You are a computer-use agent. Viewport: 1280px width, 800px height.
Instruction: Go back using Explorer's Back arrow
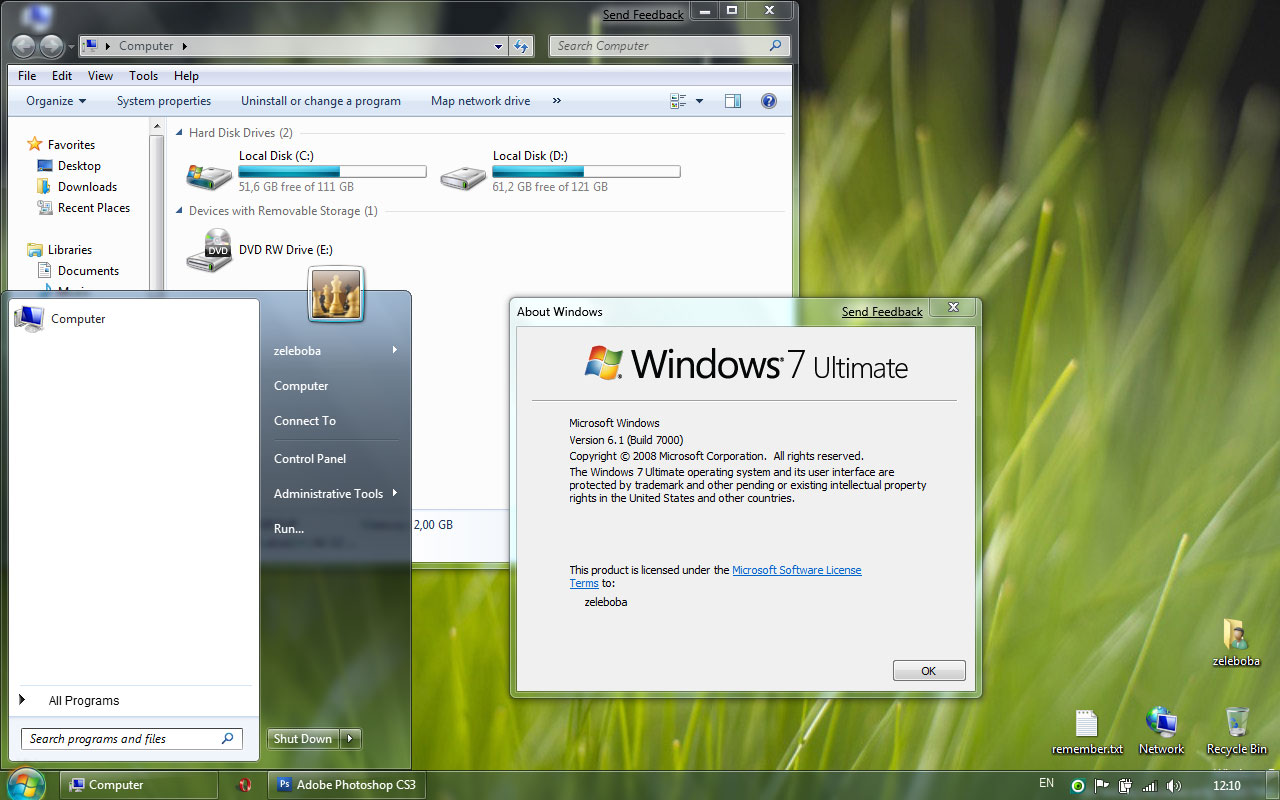24,46
